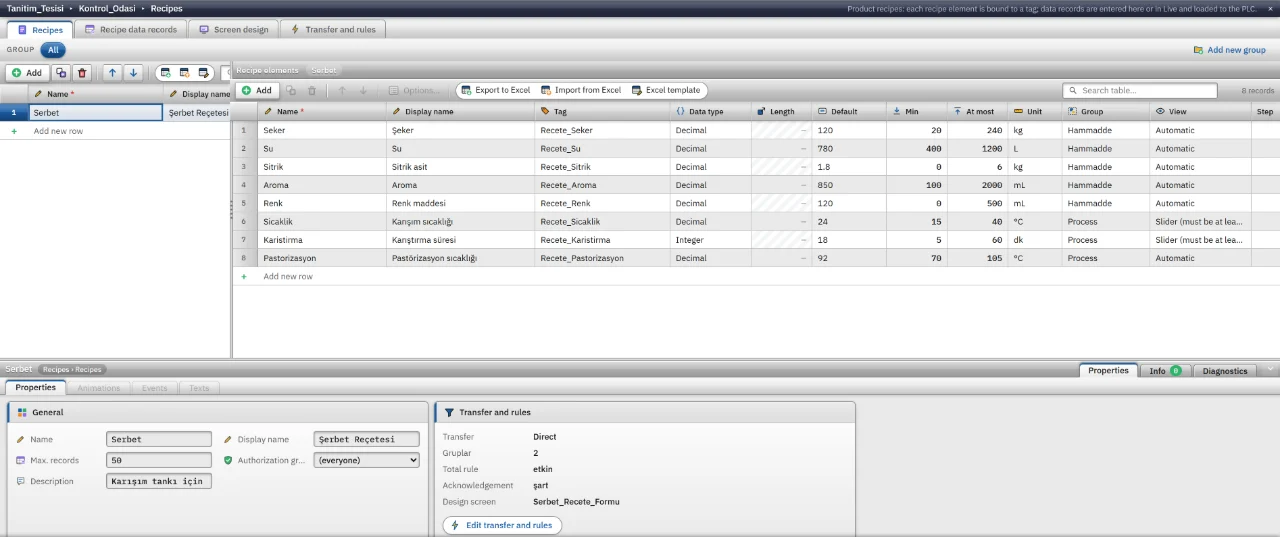1280x537 pixels.
Task: Switch to the Recipes tab
Action: point(40,30)
